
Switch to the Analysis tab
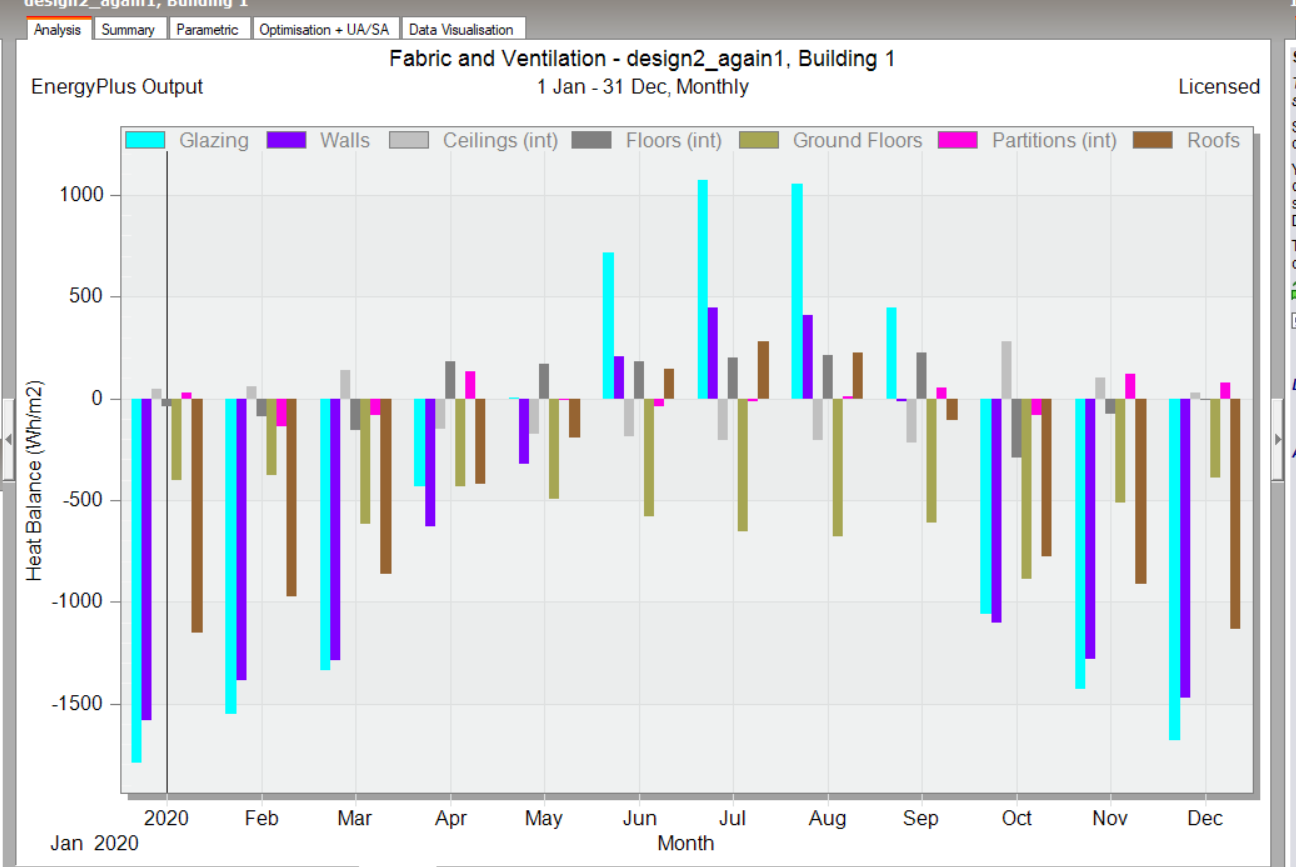click(x=58, y=29)
